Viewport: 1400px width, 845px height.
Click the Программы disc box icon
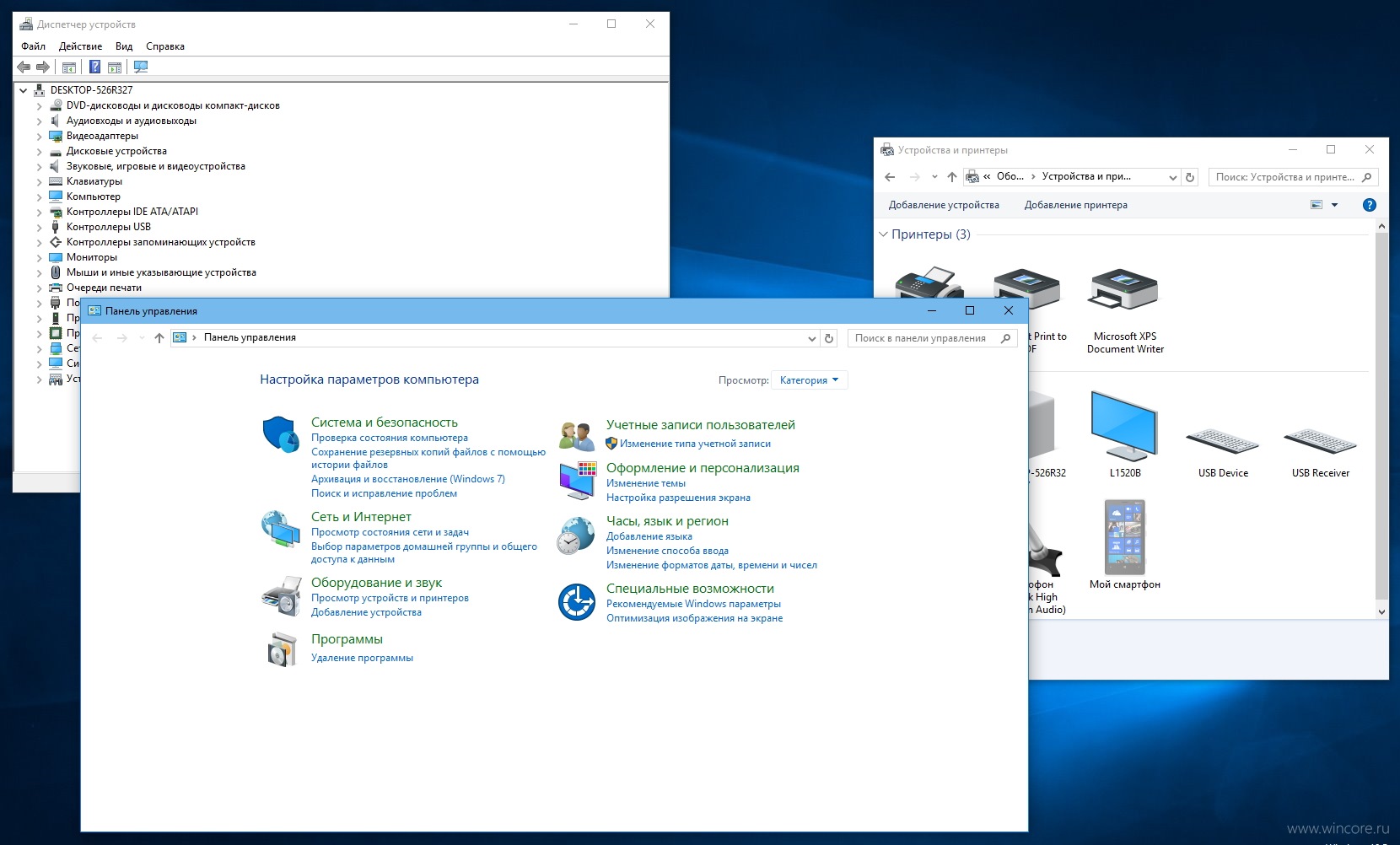(x=283, y=649)
